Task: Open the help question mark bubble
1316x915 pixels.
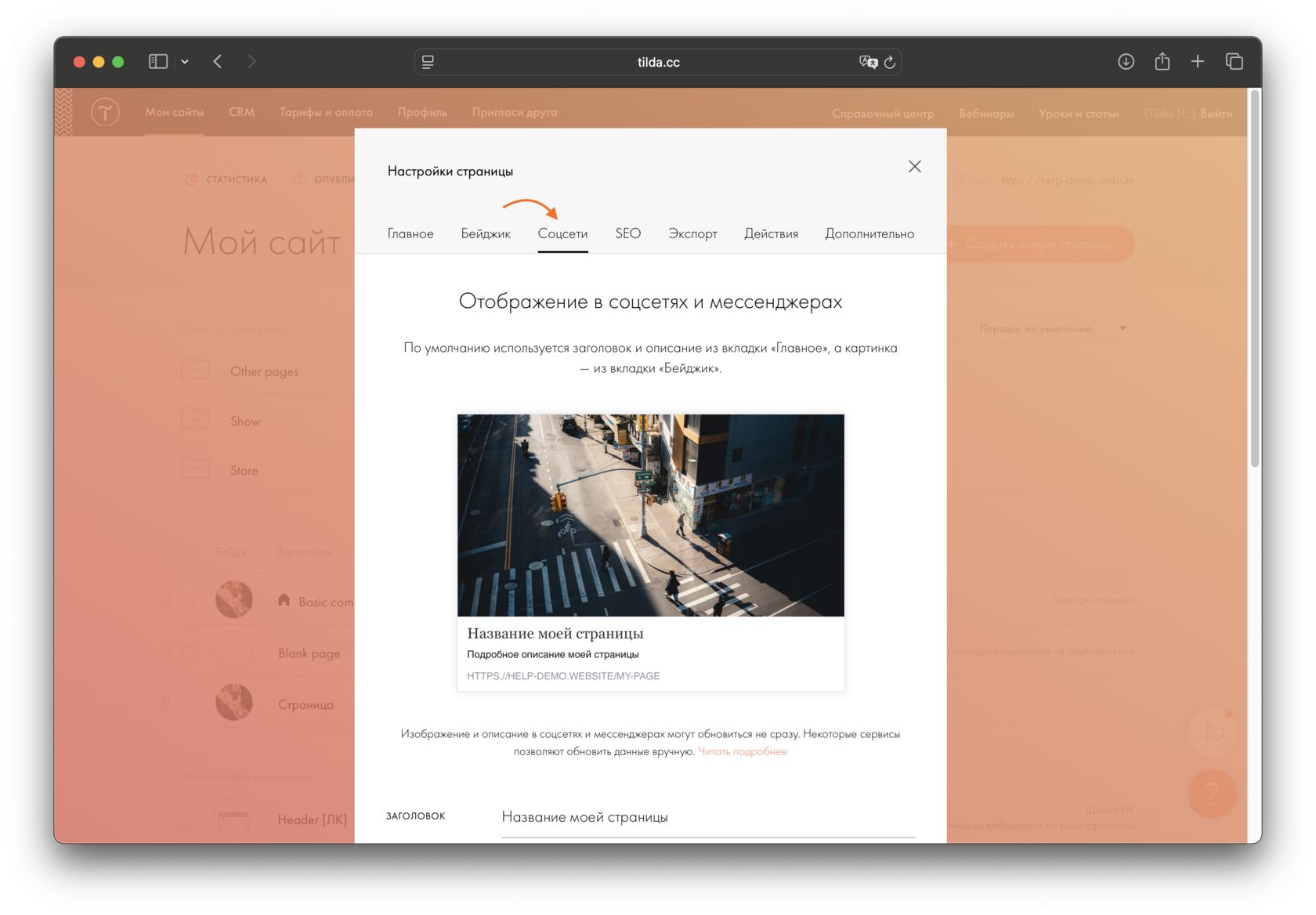Action: (x=1212, y=794)
